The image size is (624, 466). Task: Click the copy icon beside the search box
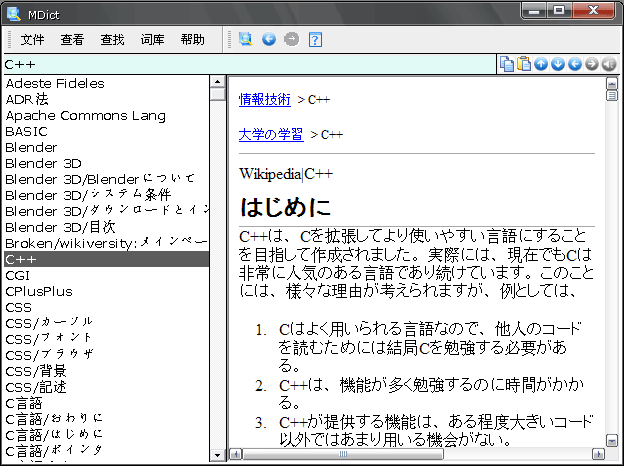click(507, 65)
